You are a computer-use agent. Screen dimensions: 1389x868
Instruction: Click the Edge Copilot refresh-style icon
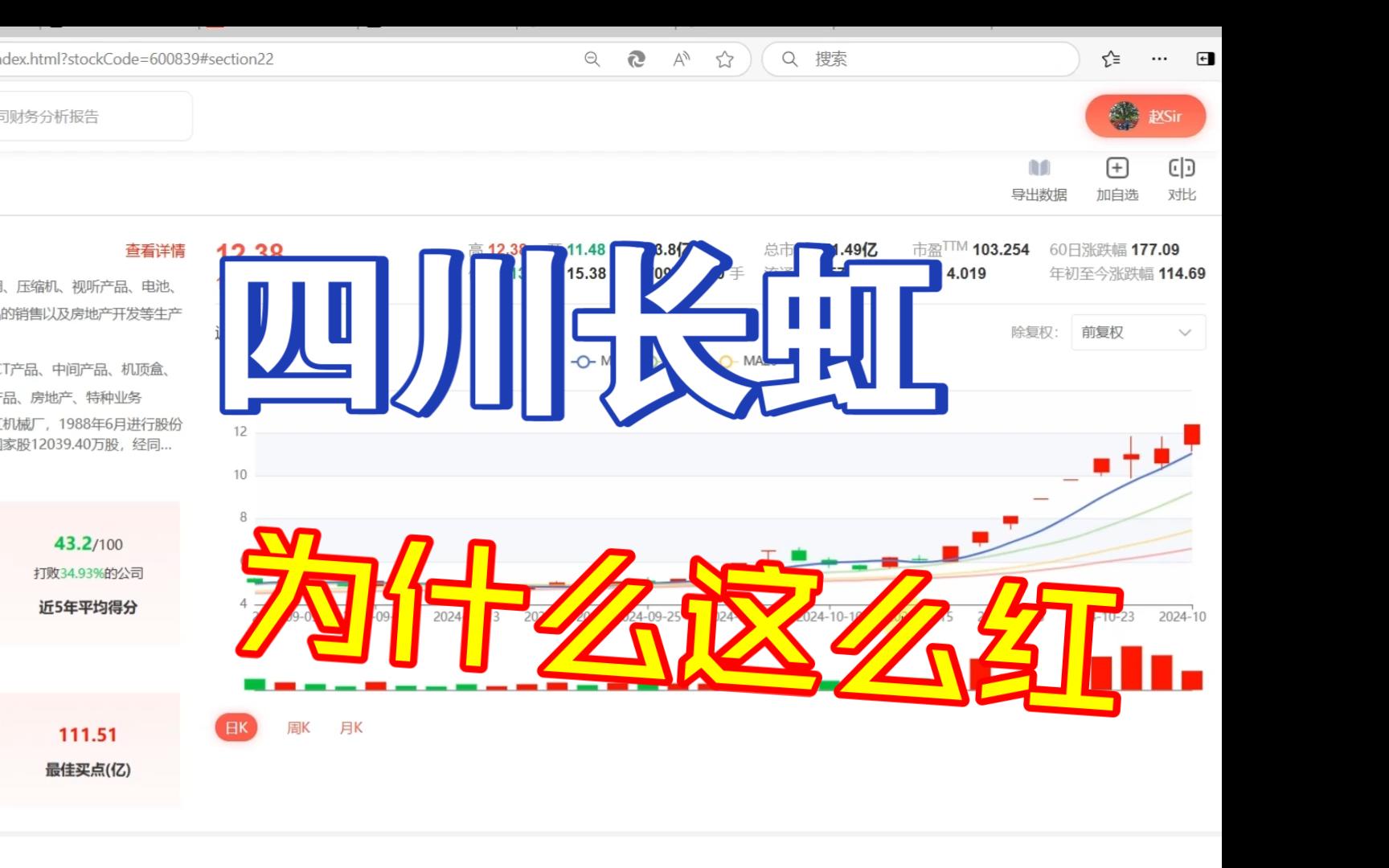tap(636, 59)
